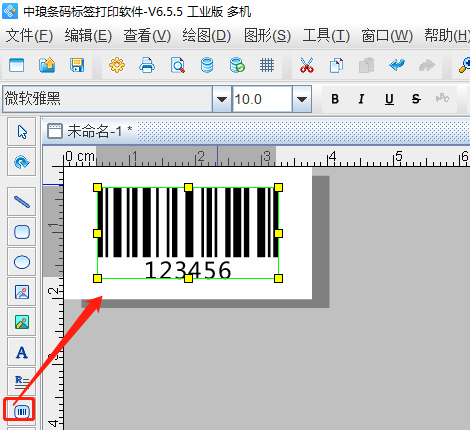470x430 pixels.
Task: Switch to the 未命名-1 document tab
Action: [x=90, y=131]
